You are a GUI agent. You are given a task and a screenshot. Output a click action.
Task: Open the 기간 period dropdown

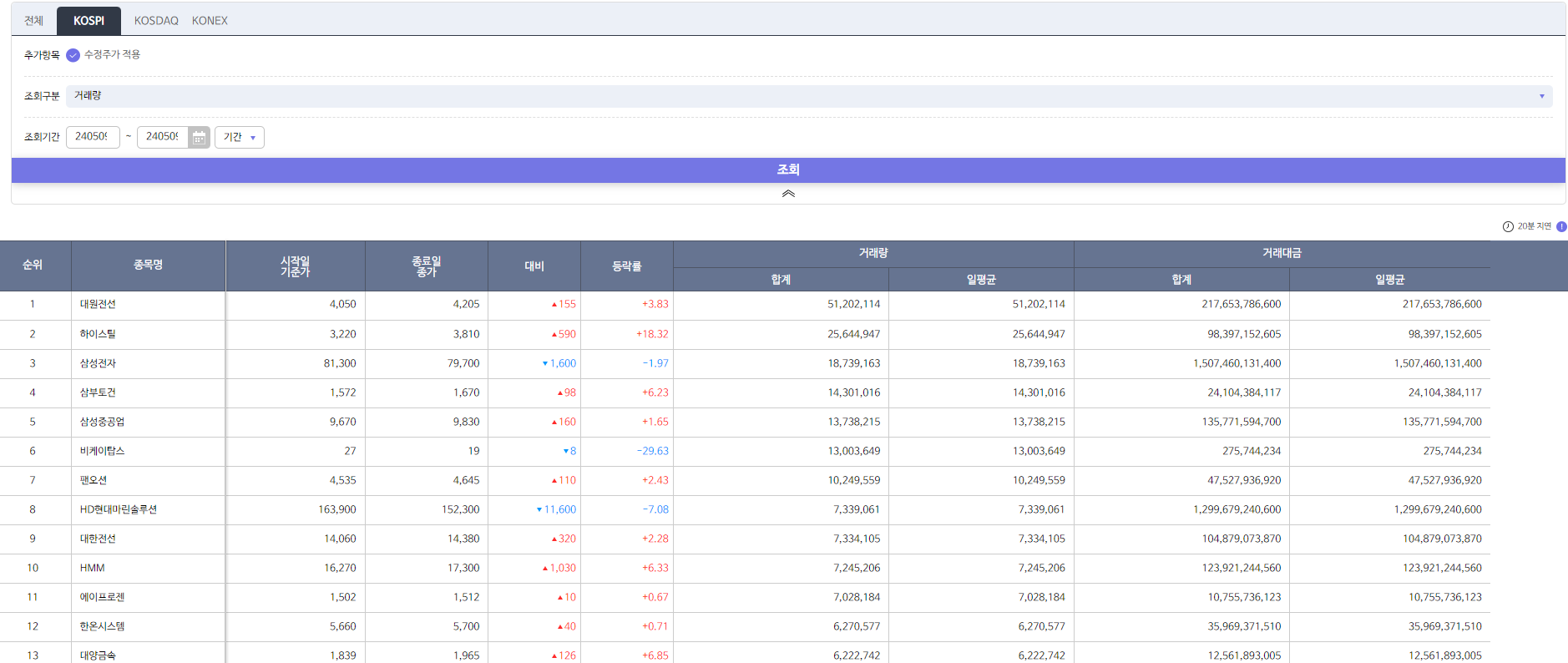(240, 137)
